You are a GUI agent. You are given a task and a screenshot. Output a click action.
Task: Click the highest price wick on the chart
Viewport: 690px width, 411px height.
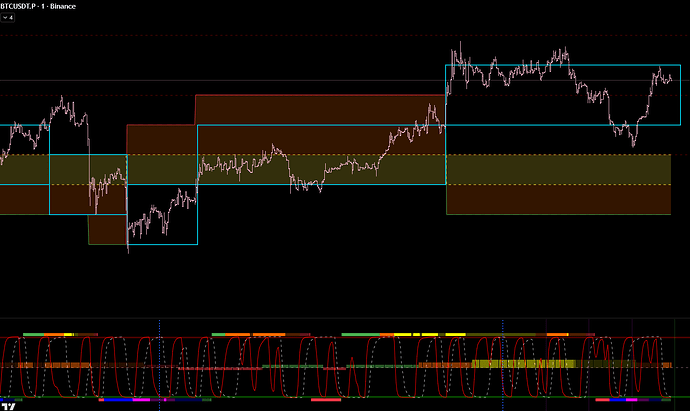(x=459, y=44)
